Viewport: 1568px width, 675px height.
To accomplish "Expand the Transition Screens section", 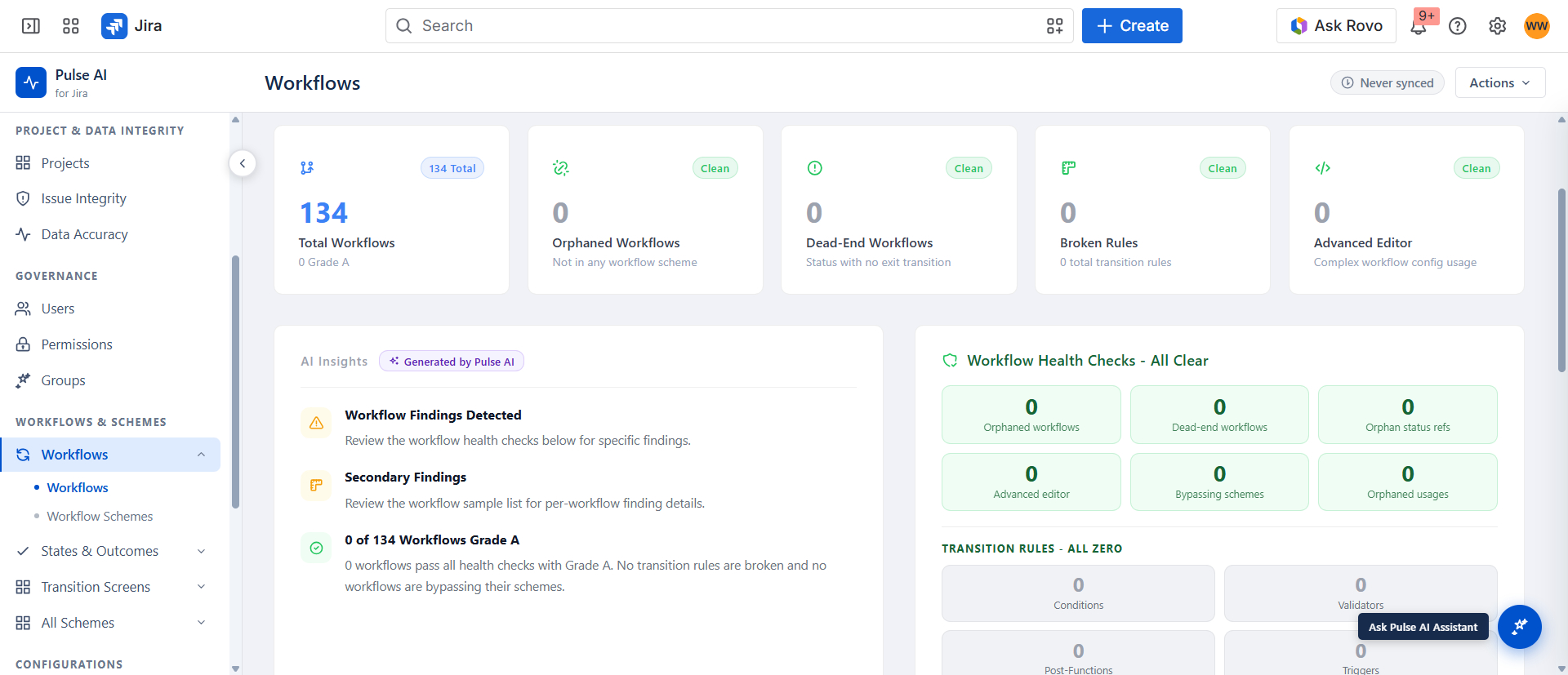I will point(201,587).
